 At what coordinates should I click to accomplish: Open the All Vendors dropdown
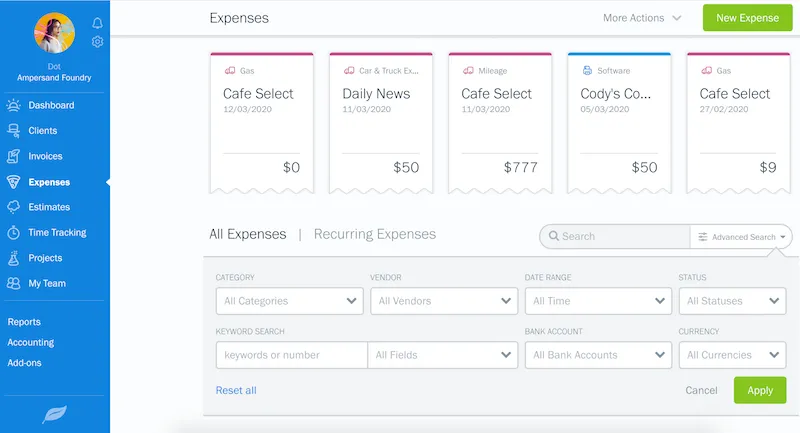443,300
